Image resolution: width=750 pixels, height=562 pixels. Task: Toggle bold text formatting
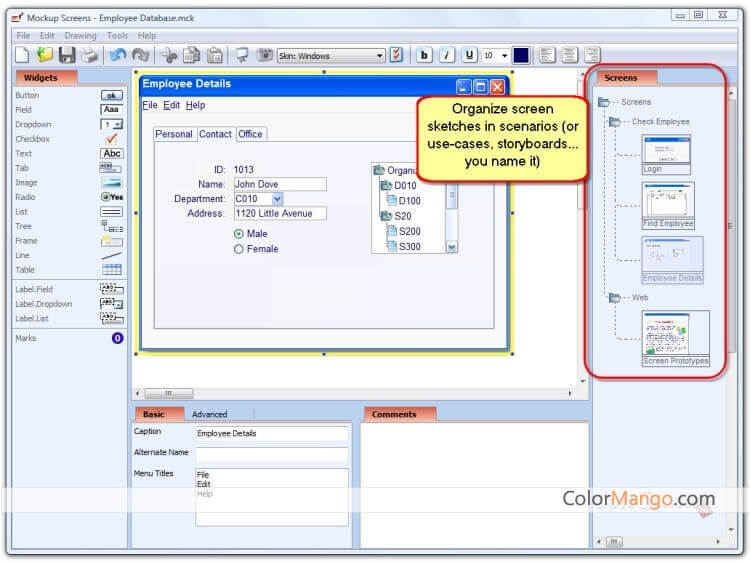tap(424, 55)
